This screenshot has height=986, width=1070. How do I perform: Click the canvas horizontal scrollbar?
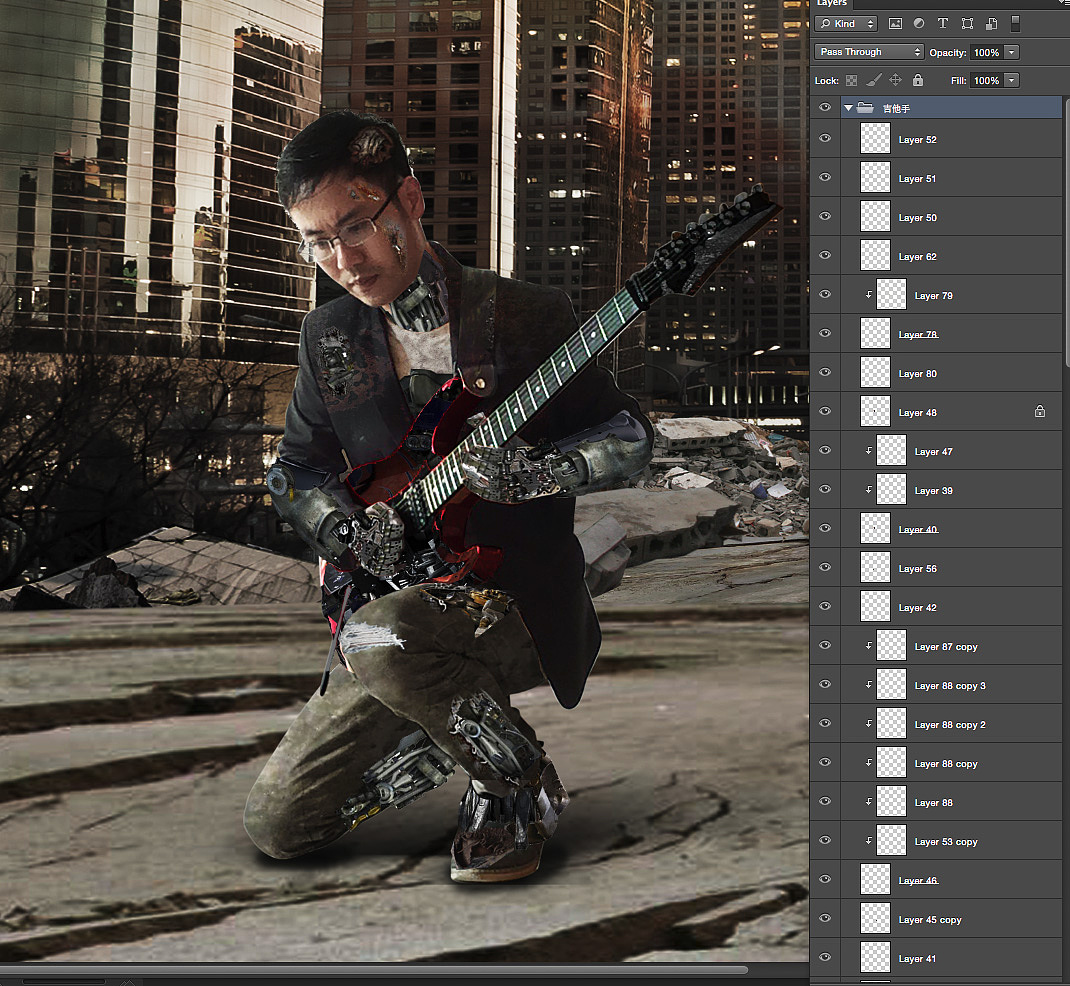[x=374, y=970]
